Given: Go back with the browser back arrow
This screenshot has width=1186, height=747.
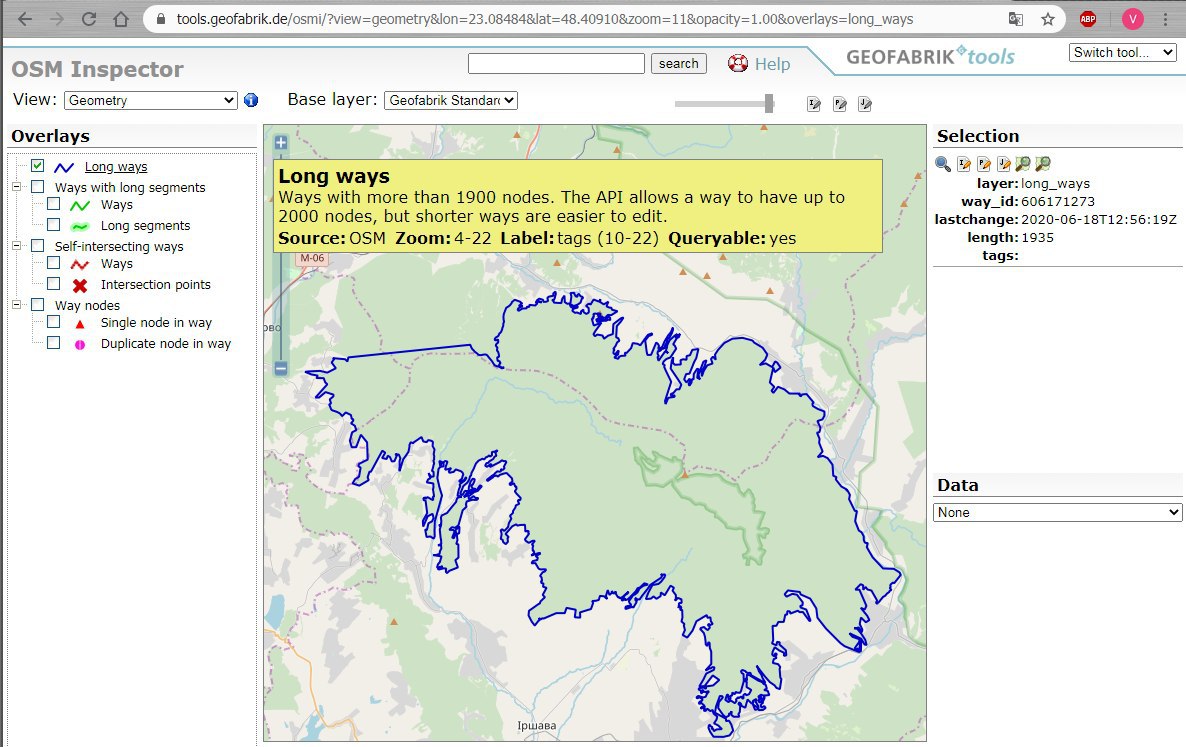Looking at the screenshot, I should (x=24, y=20).
